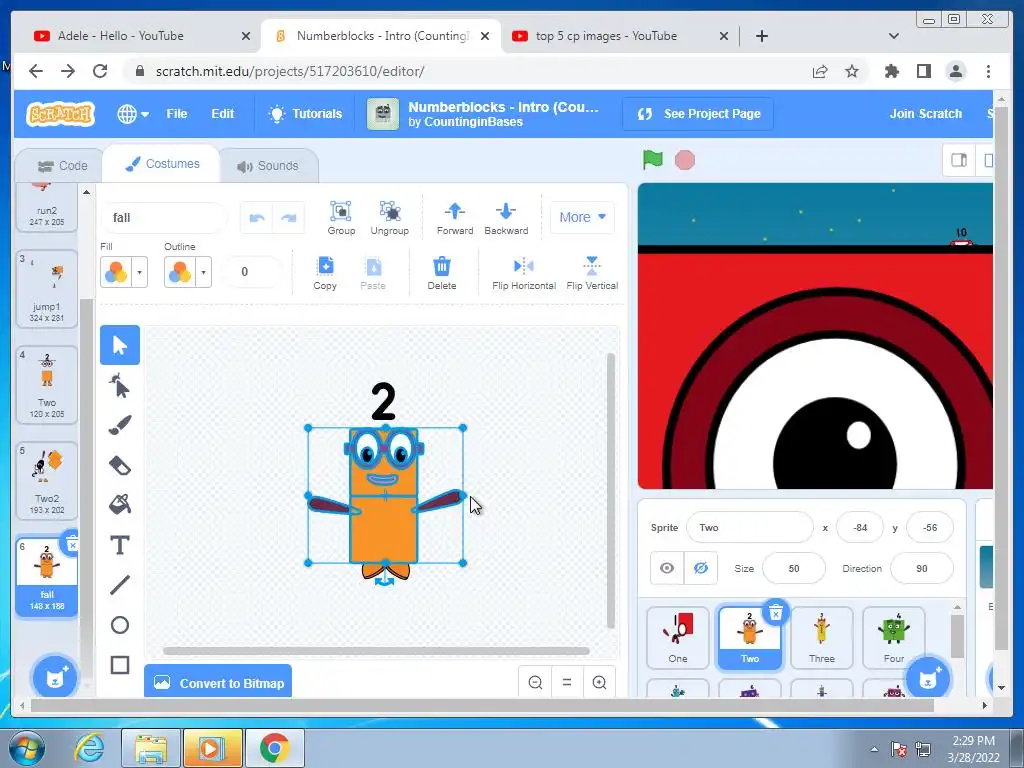1024x768 pixels.
Task: Open the Edit menu
Action: (222, 114)
